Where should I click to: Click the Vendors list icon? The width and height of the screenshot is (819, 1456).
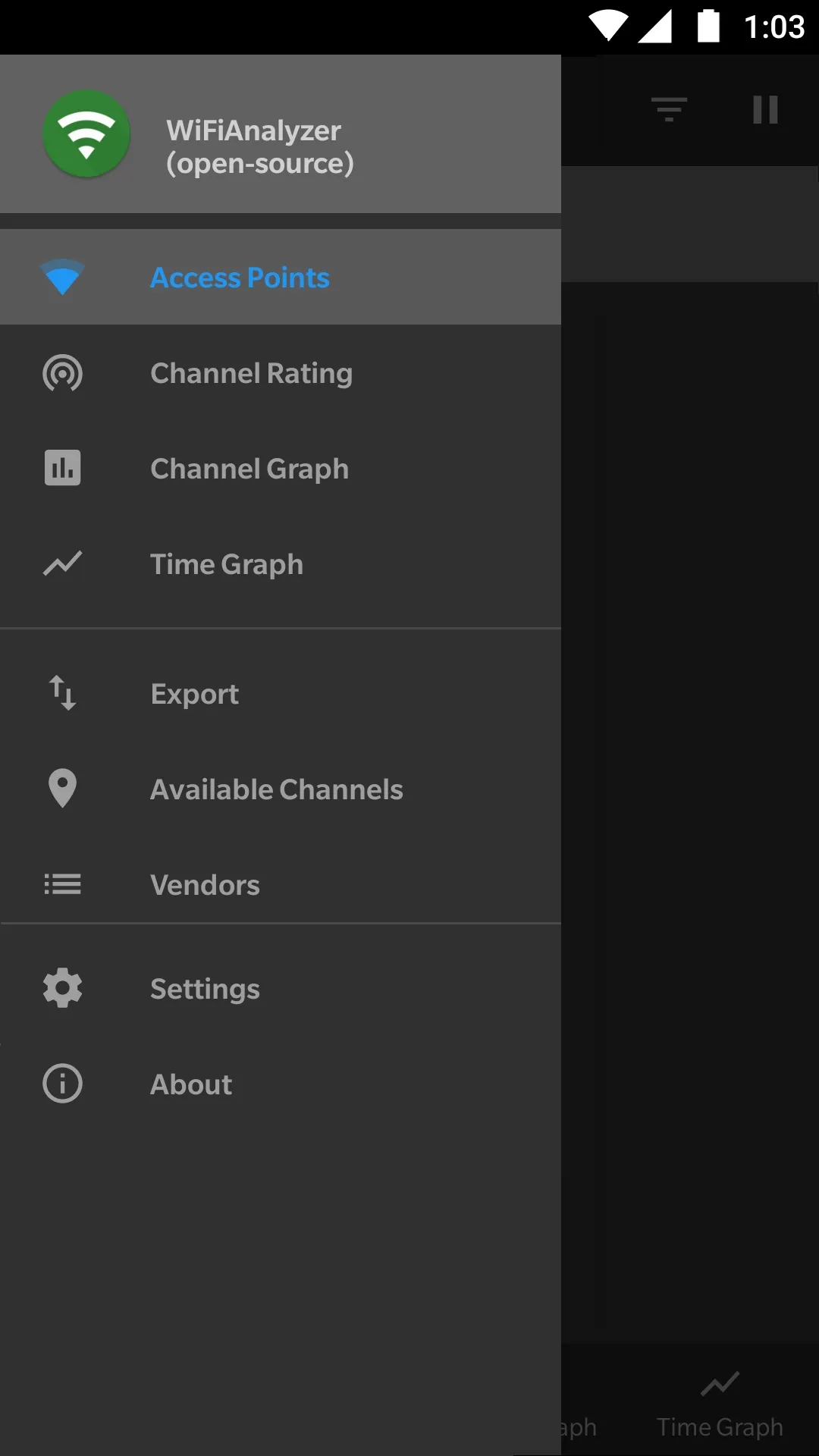click(62, 884)
